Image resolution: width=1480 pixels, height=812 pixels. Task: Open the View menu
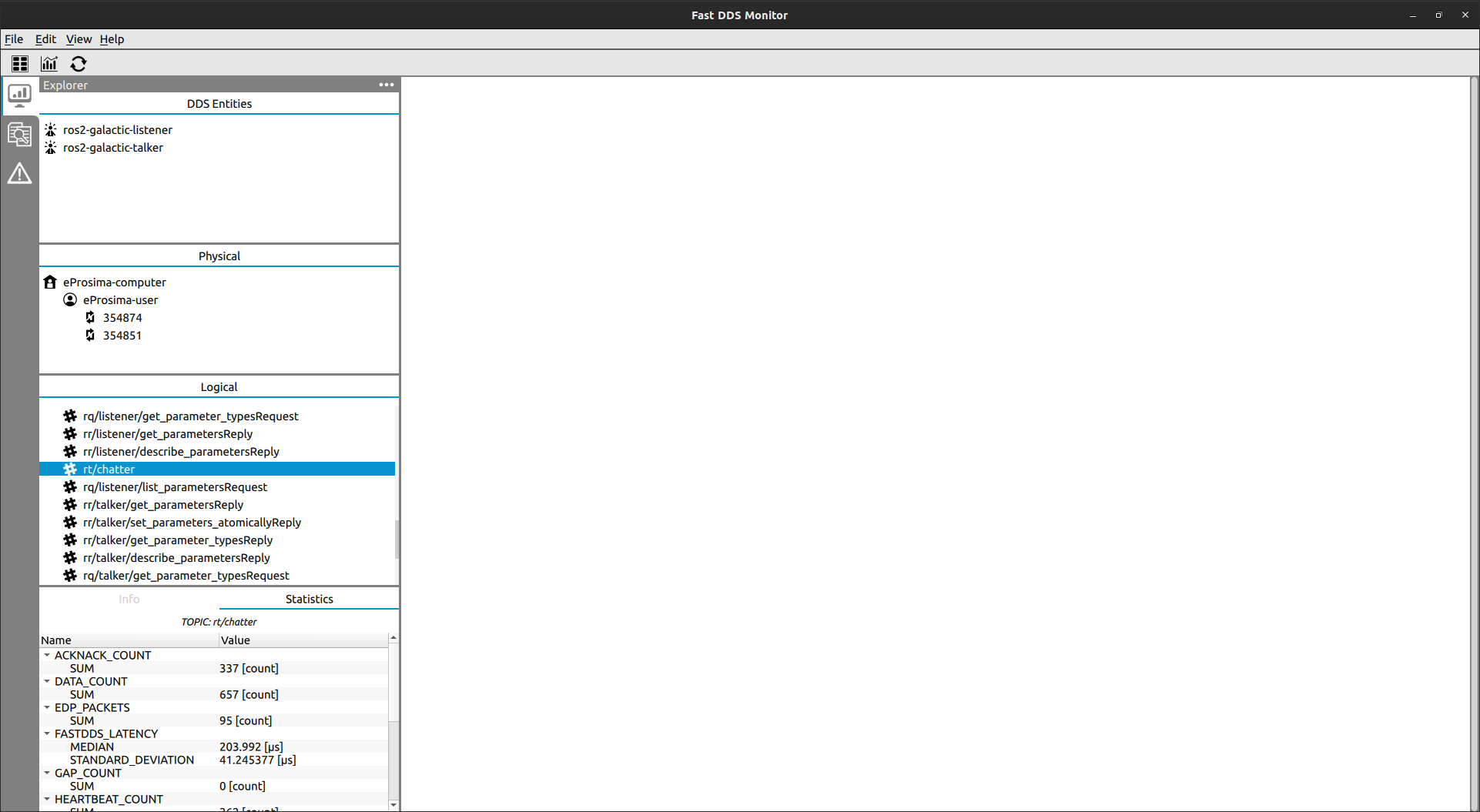[79, 39]
